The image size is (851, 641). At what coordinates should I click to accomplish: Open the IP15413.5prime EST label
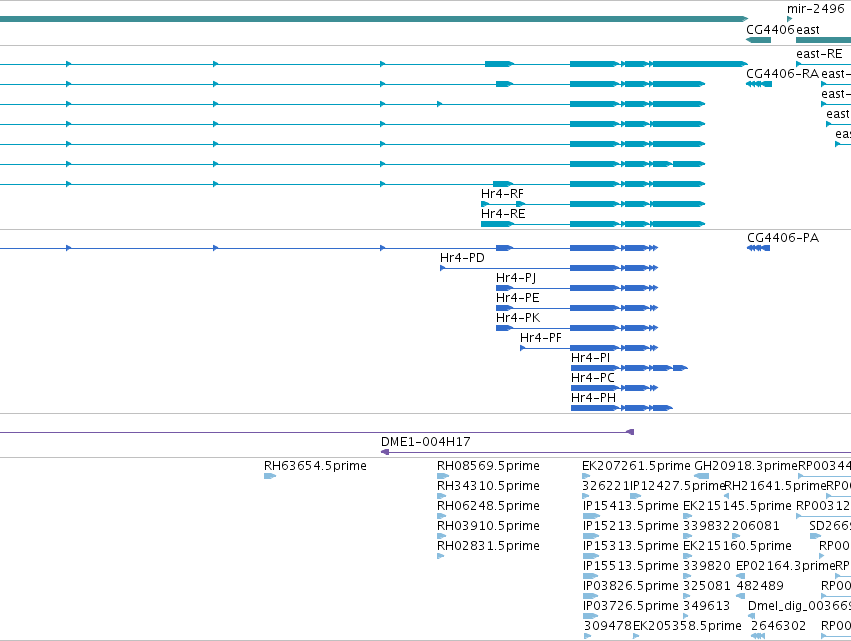coord(631,506)
